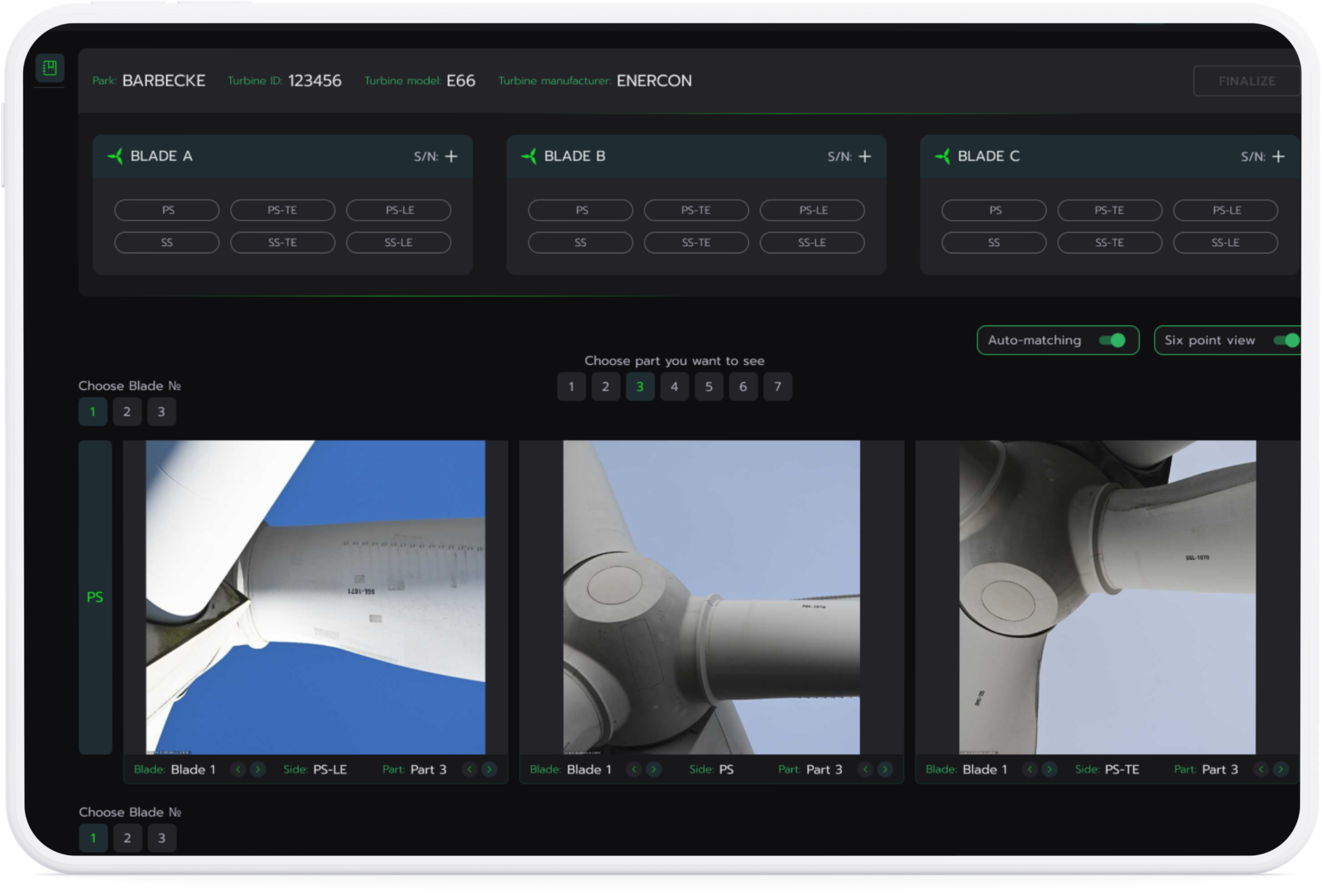This screenshot has height=896, width=1322.
Task: Add serial number for Blade C
Action: pyautogui.click(x=1278, y=156)
